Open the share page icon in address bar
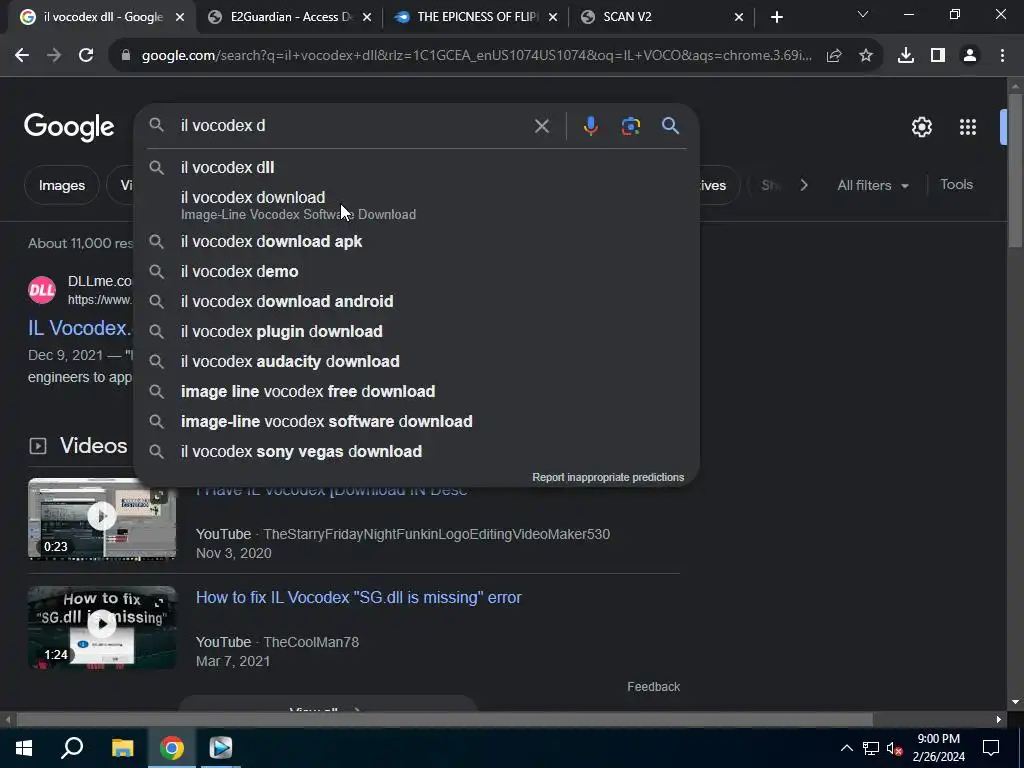The height and width of the screenshot is (768, 1024). [x=834, y=56]
